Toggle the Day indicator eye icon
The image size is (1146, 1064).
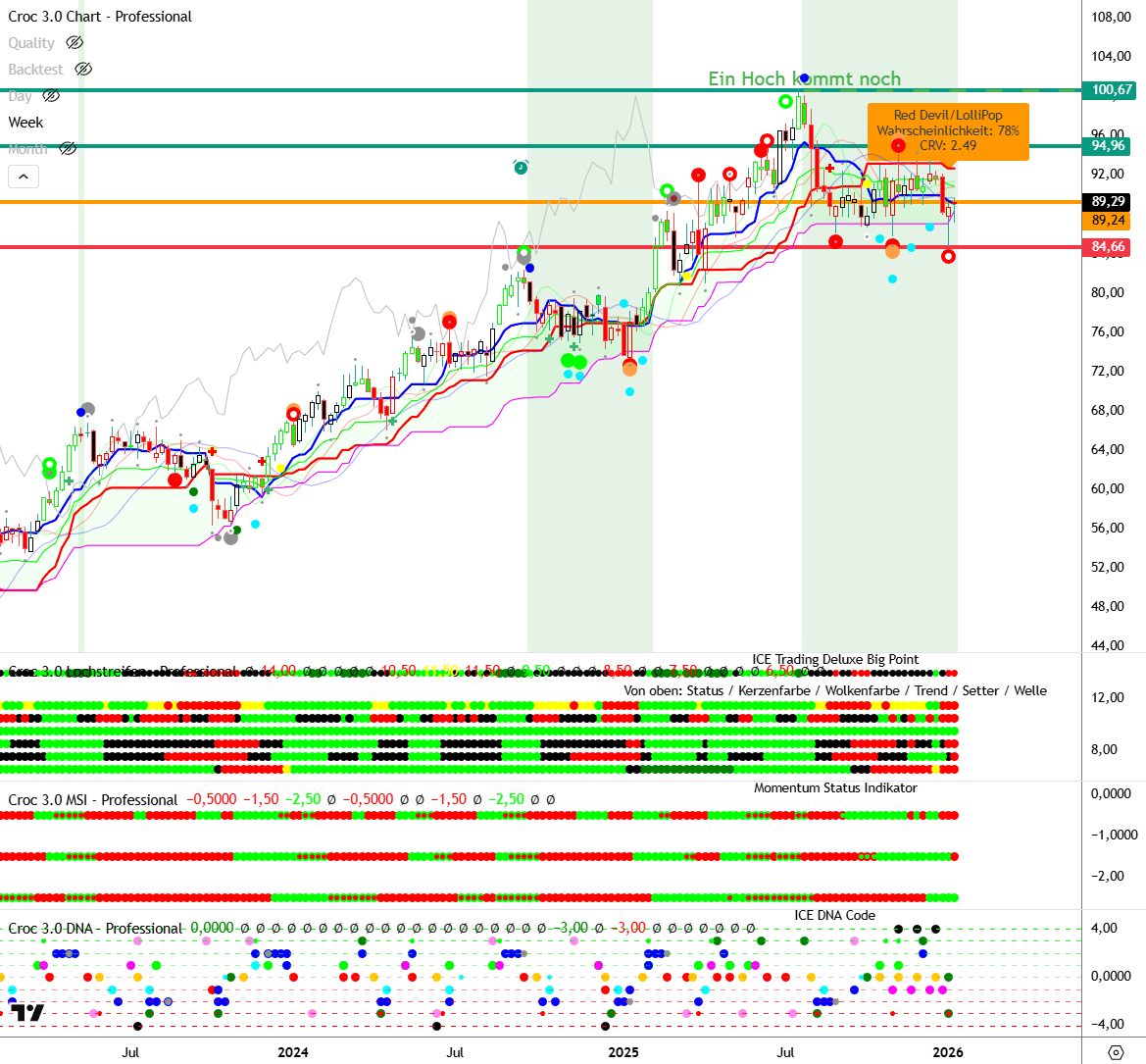(x=51, y=96)
